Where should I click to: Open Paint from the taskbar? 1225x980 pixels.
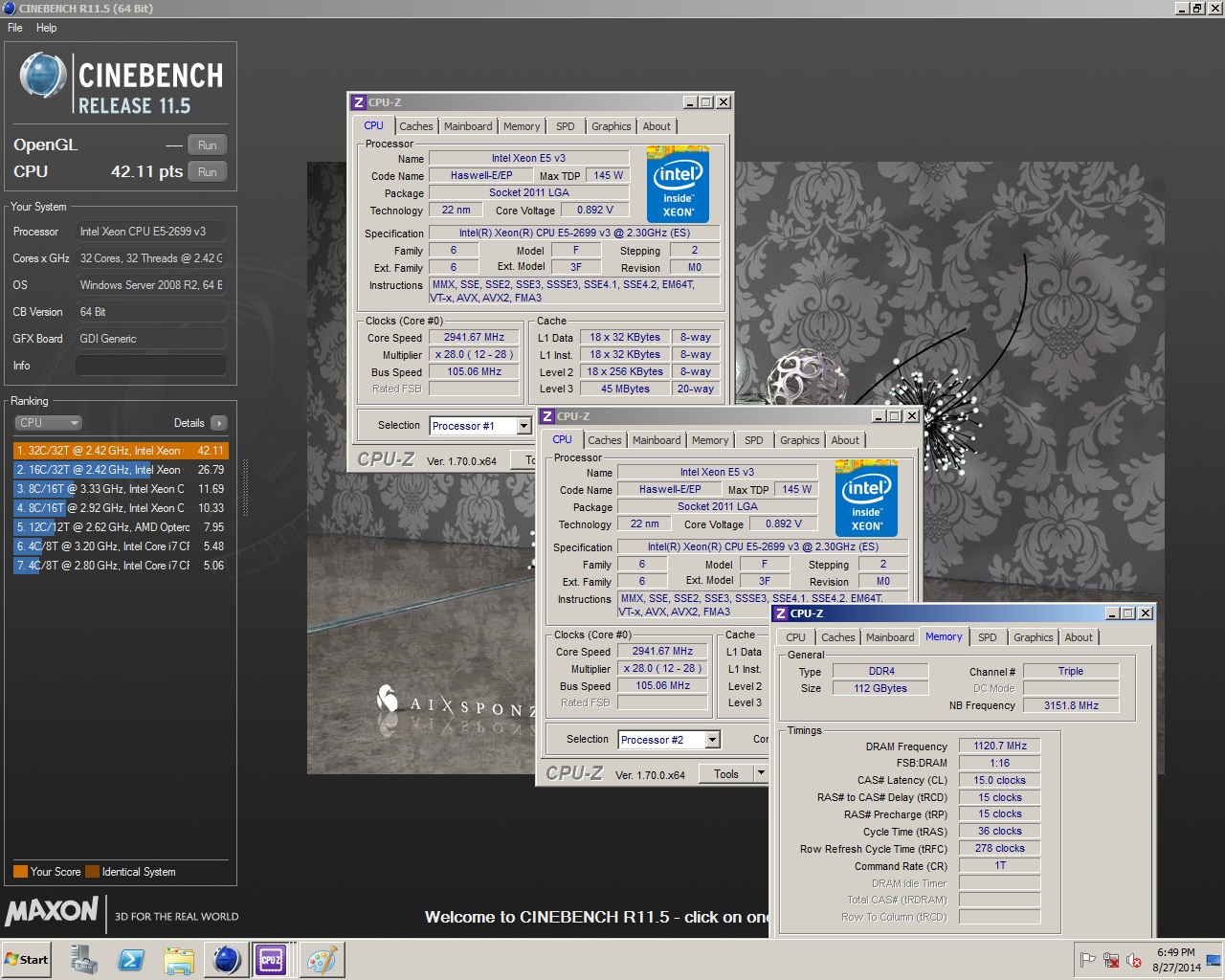[320, 959]
